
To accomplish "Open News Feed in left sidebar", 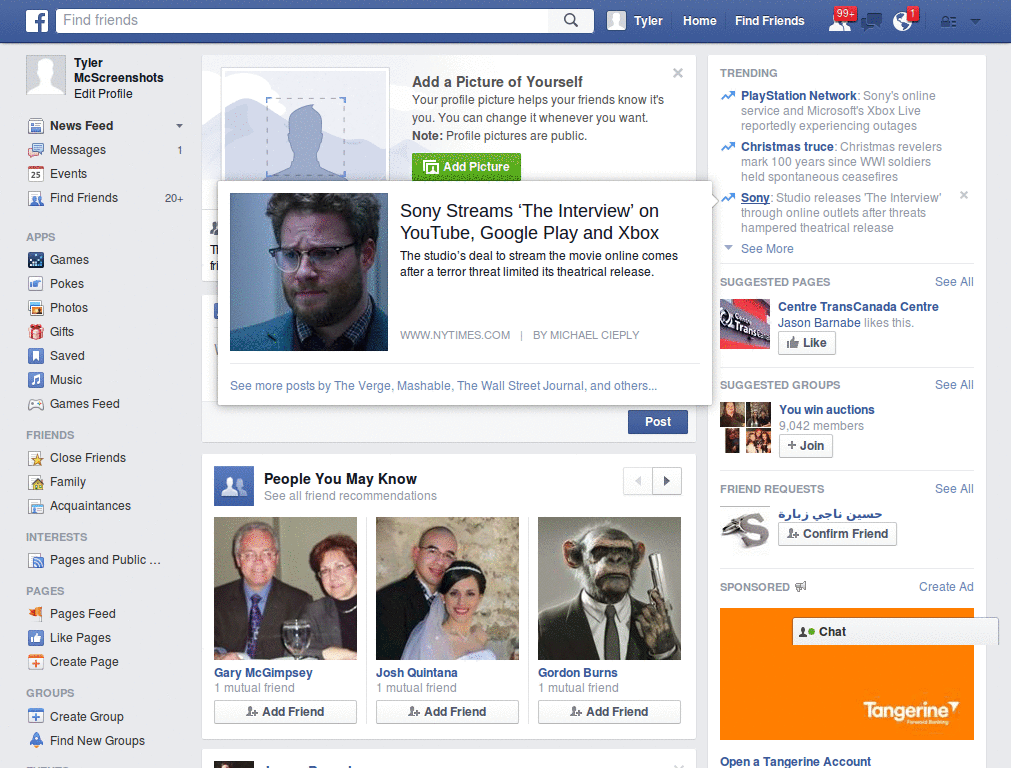I will [82, 125].
